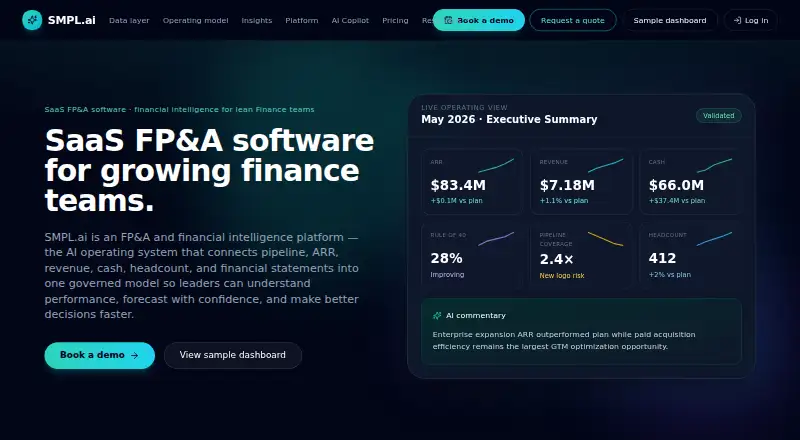This screenshot has width=800, height=440.
Task: Click the hero Book a demo button
Action: [99, 355]
